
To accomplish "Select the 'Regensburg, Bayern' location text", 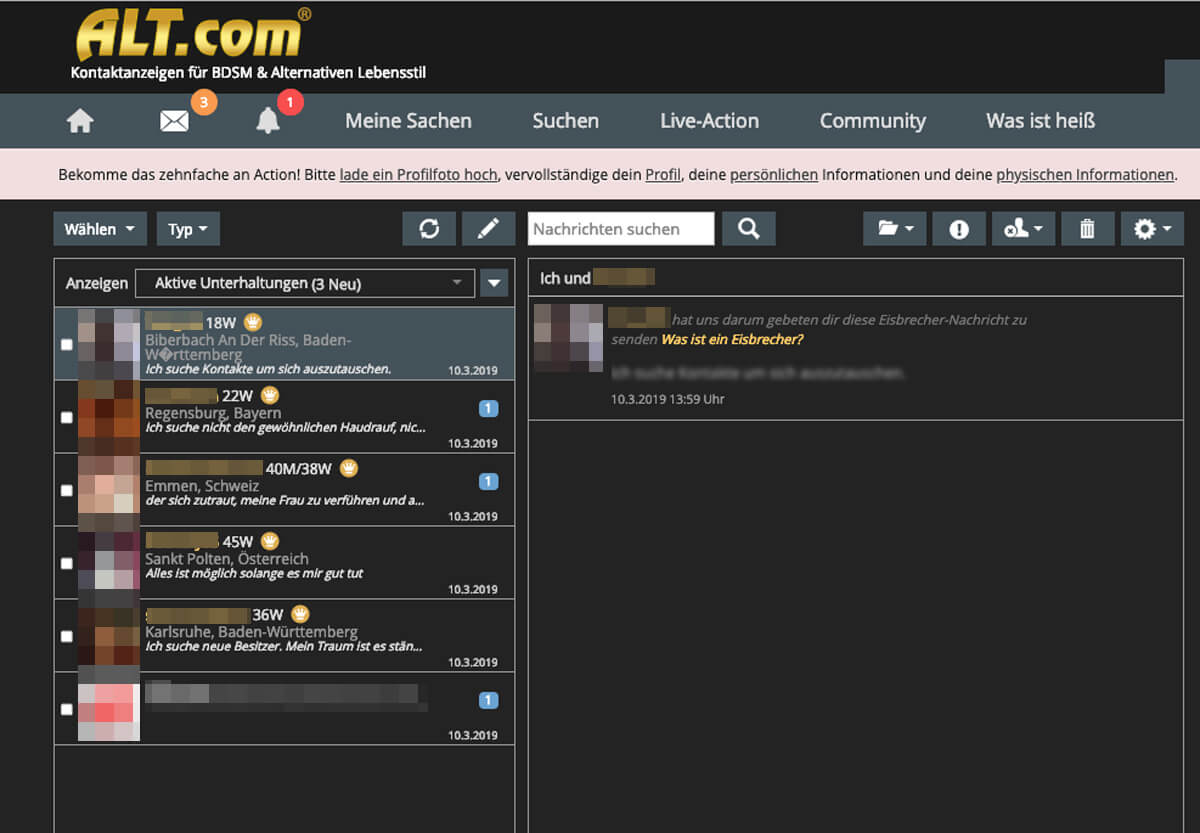I will (213, 412).
